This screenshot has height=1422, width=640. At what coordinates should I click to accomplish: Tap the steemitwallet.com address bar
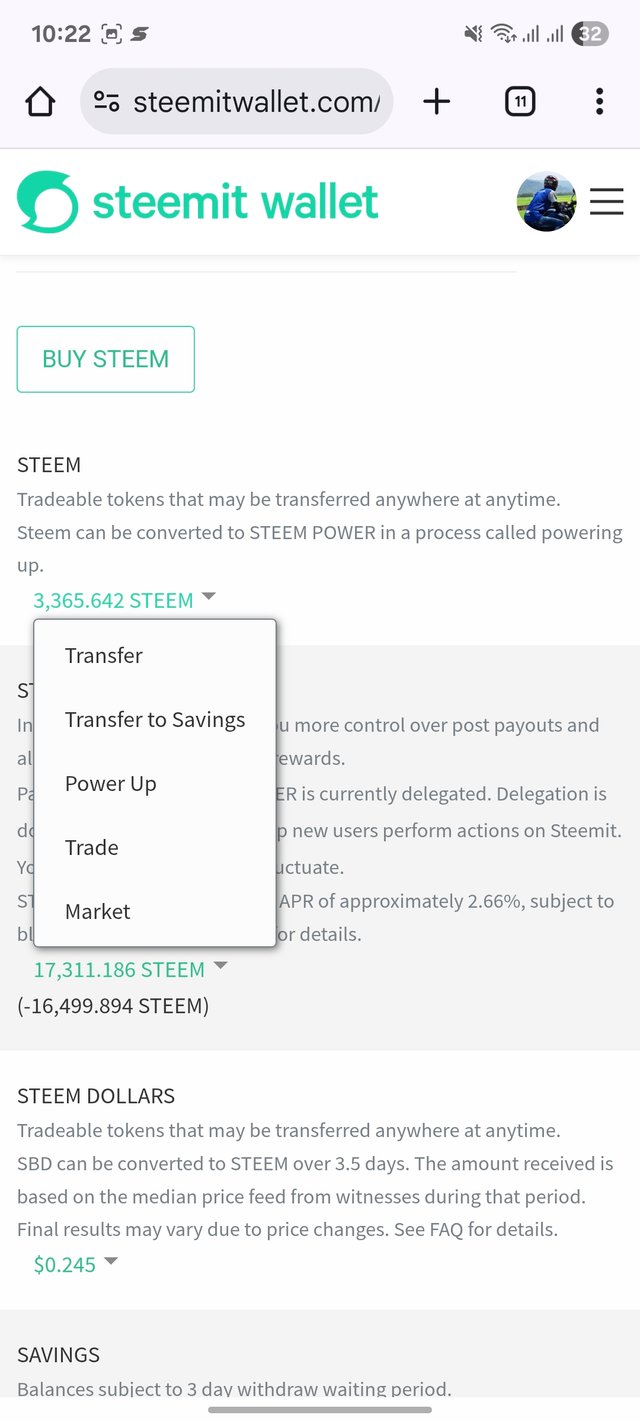coord(255,101)
